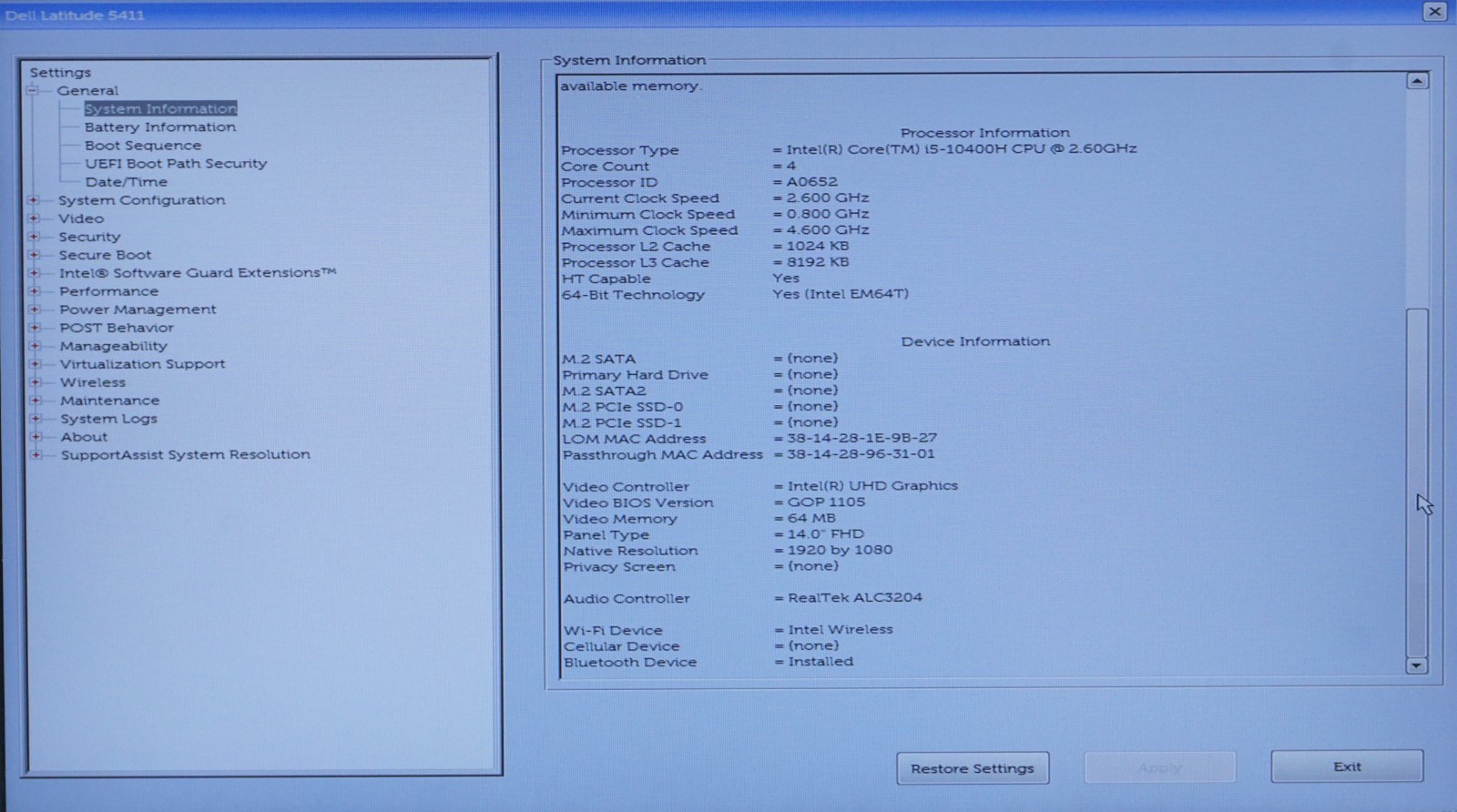Screen dimensions: 1457x812
Task: Click the Passthrough MAC Address value
Action: (x=861, y=453)
